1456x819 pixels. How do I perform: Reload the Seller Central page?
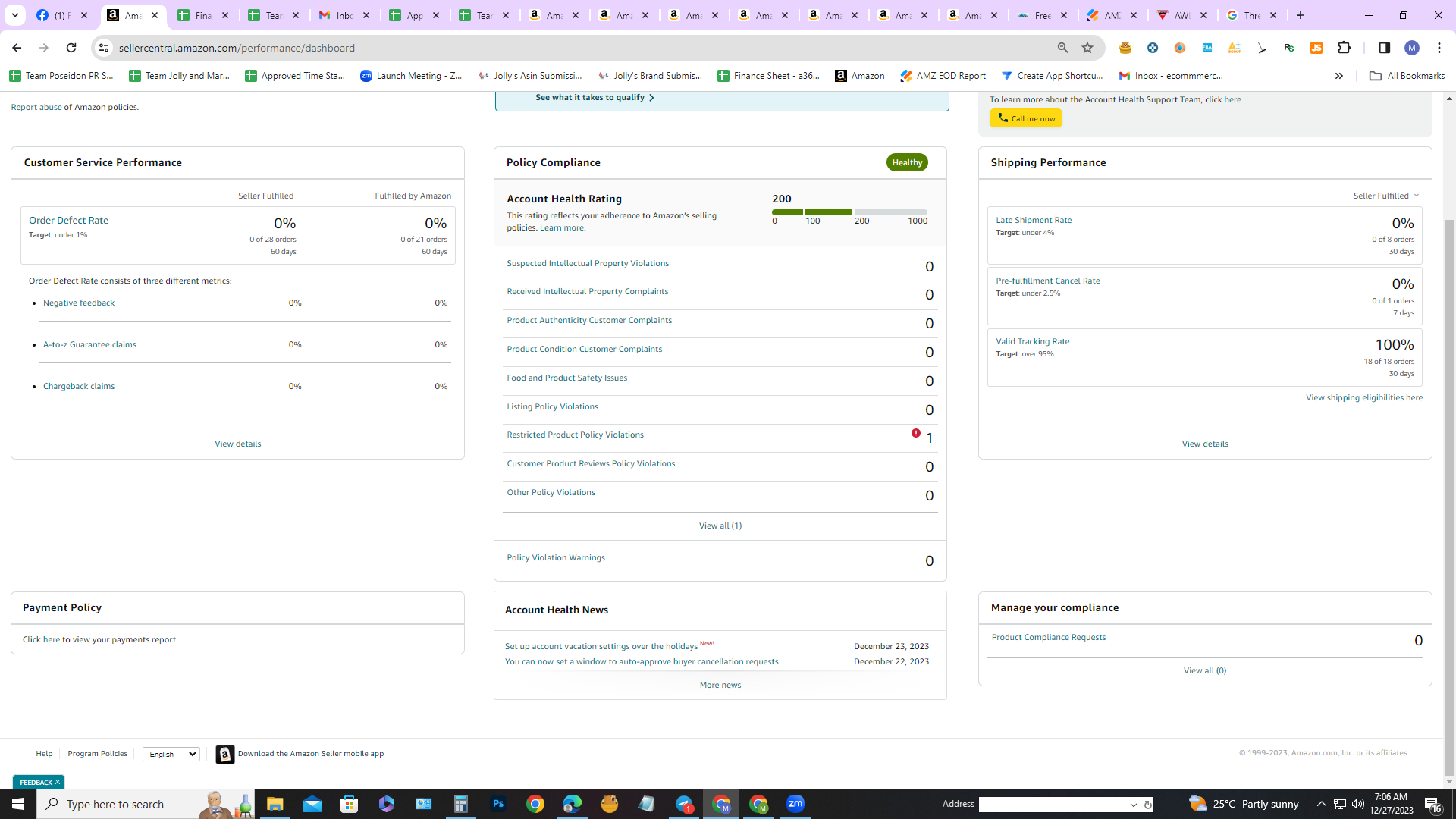[x=71, y=48]
